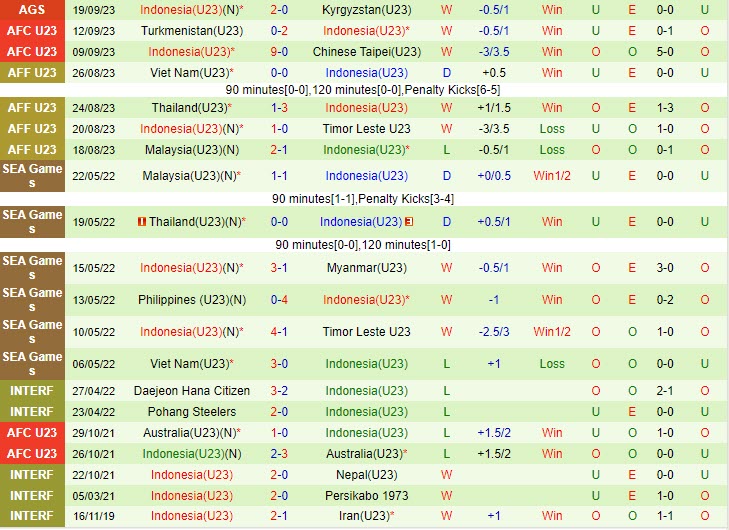This screenshot has width=729, height=530.
Task: Click the Loss result on 06/05/22
Action: [x=552, y=364]
